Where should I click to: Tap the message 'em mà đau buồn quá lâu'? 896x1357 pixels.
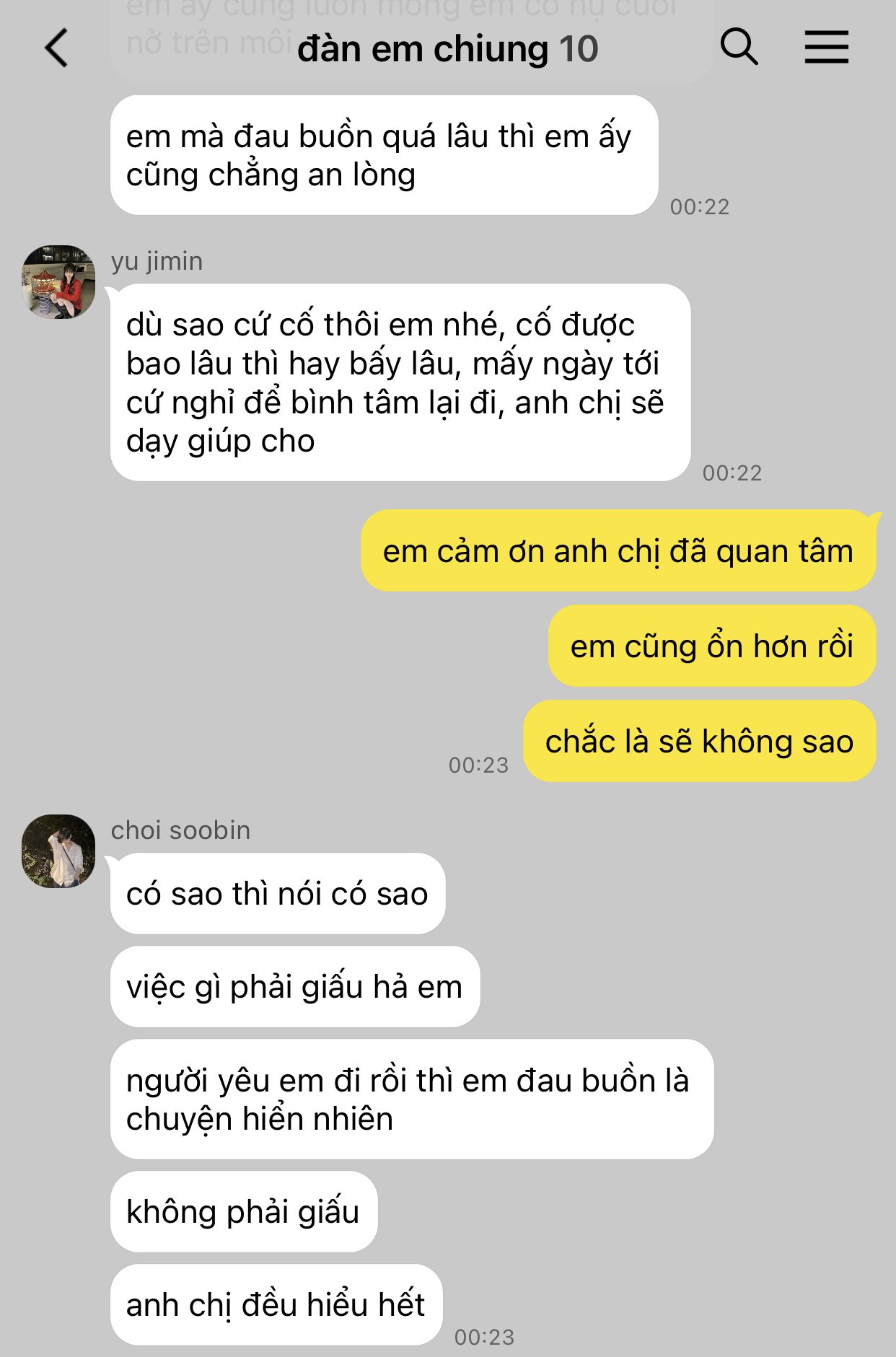click(x=385, y=155)
